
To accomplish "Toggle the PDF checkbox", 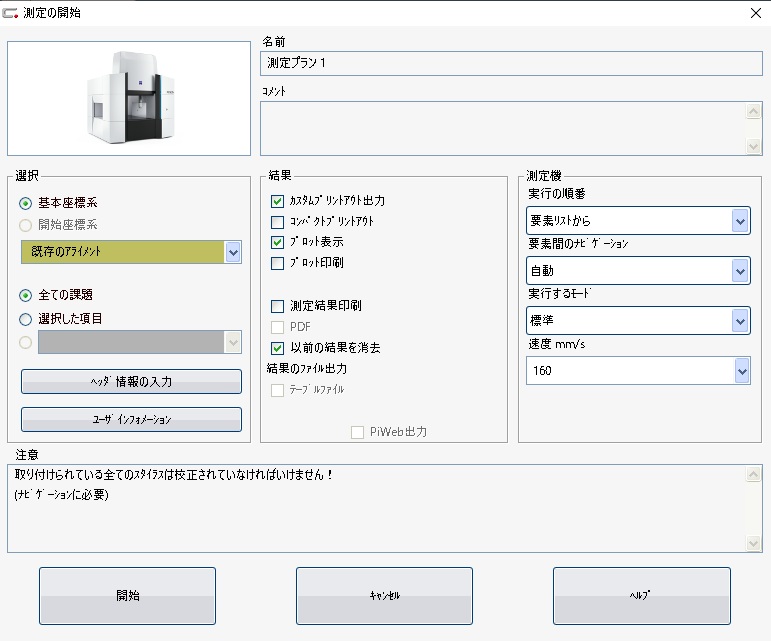I will pos(277,327).
